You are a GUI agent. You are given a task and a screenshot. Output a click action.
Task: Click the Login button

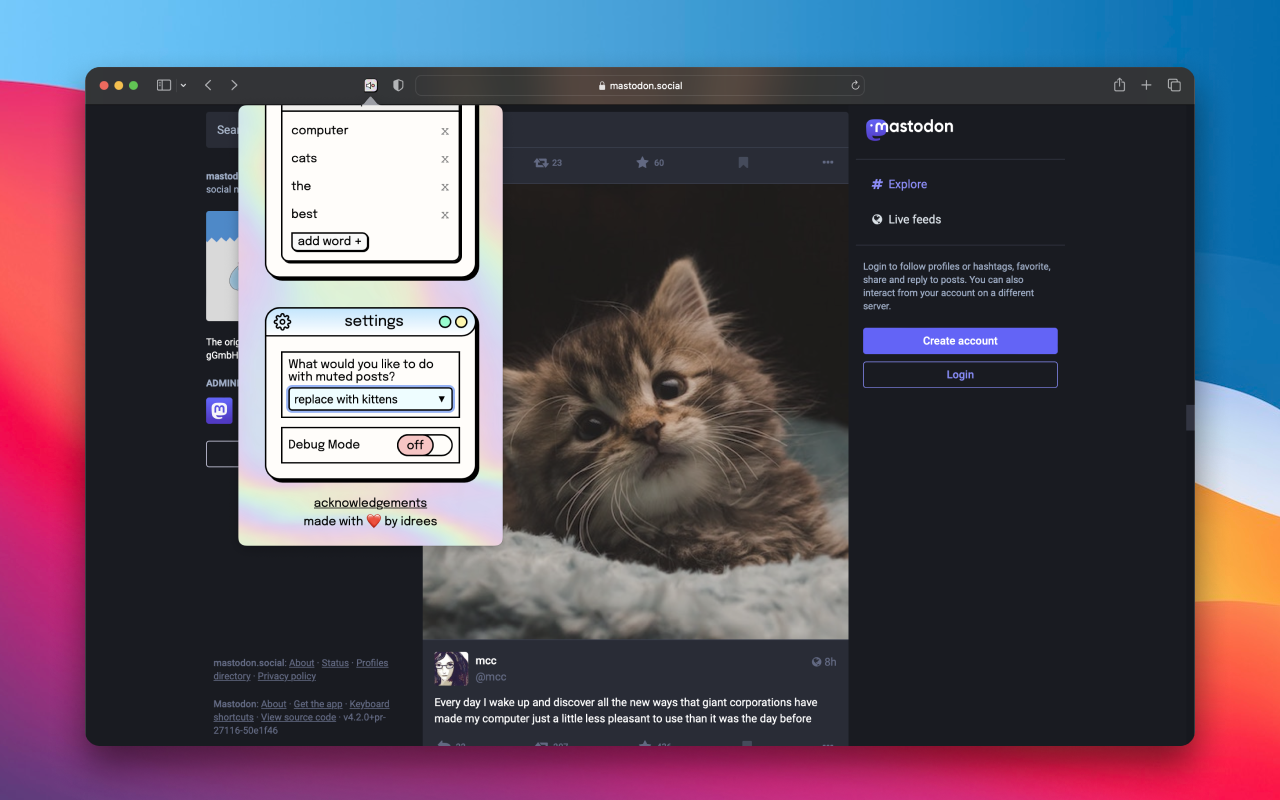[960, 375]
